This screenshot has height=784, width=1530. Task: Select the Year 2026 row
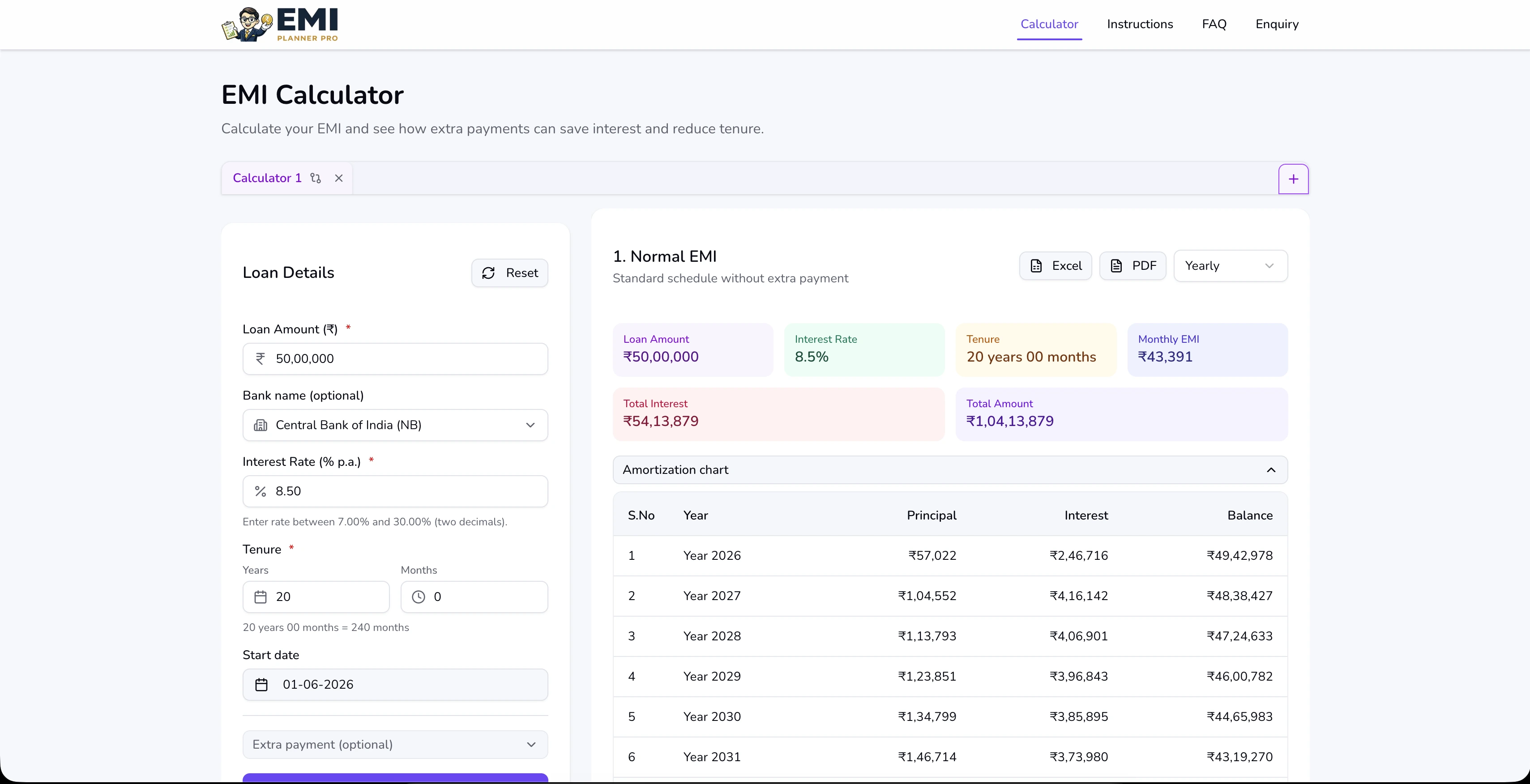(950, 556)
